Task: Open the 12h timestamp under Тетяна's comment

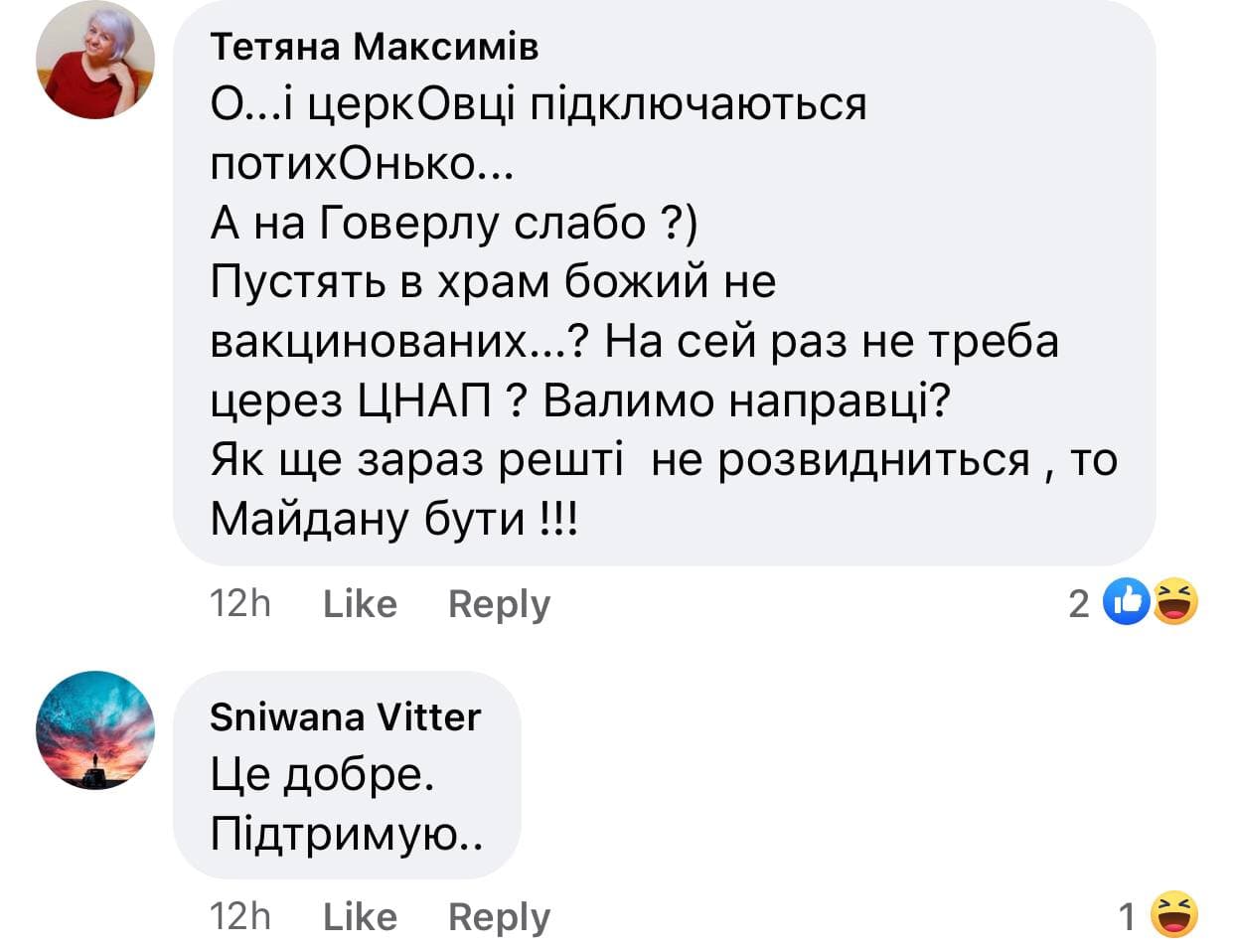Action: click(x=239, y=603)
